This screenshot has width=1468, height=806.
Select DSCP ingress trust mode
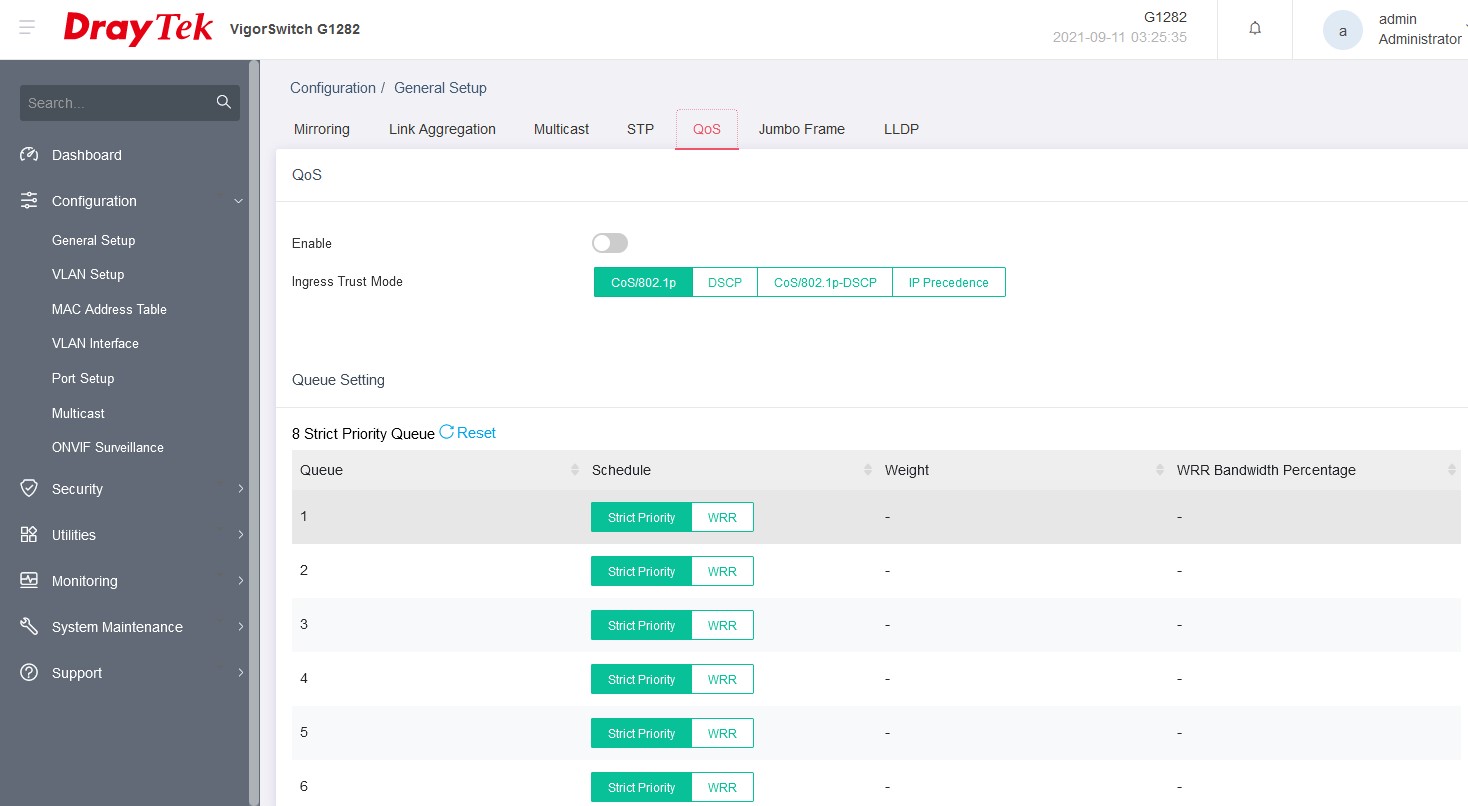click(x=724, y=283)
